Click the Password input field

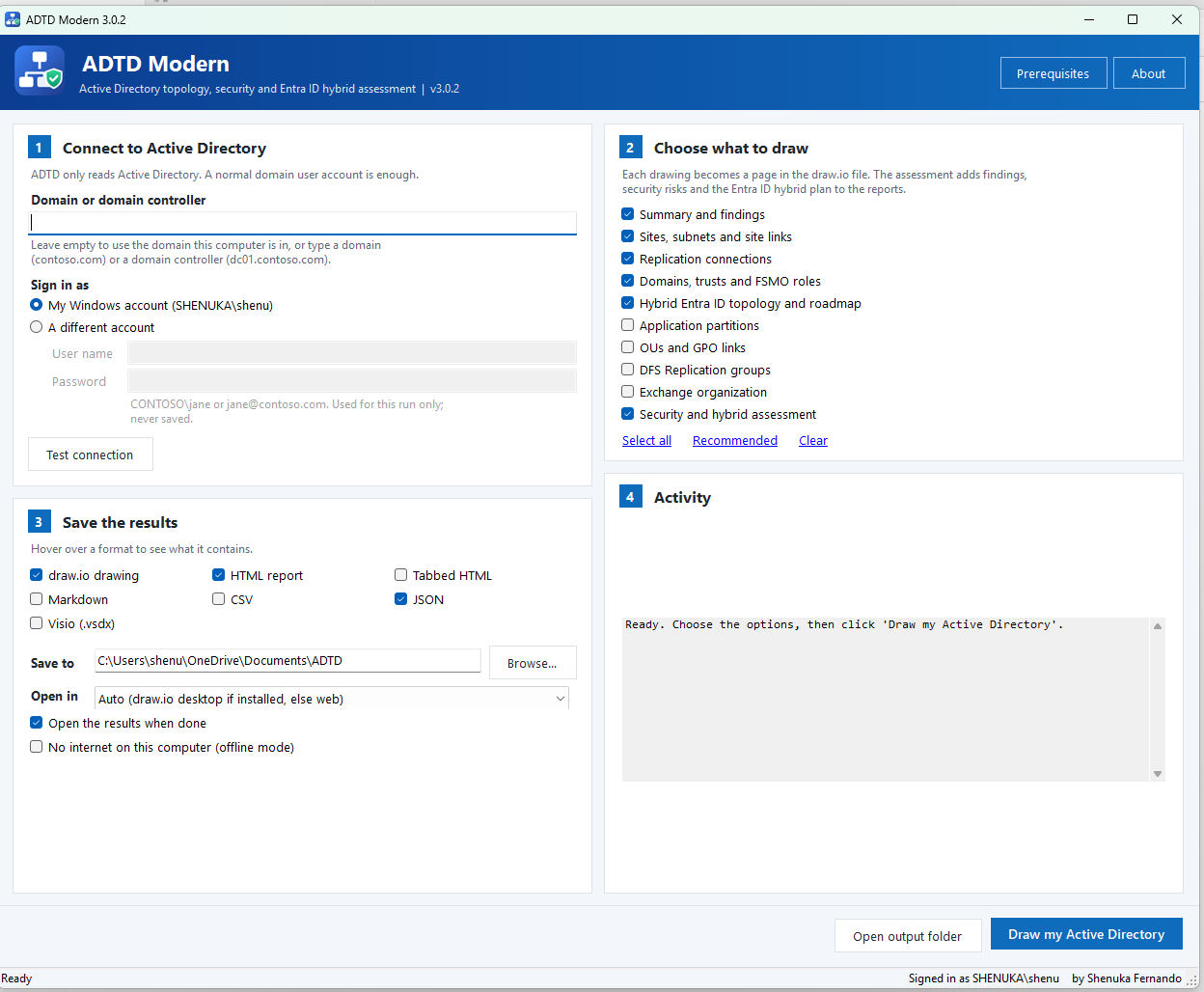coord(352,381)
